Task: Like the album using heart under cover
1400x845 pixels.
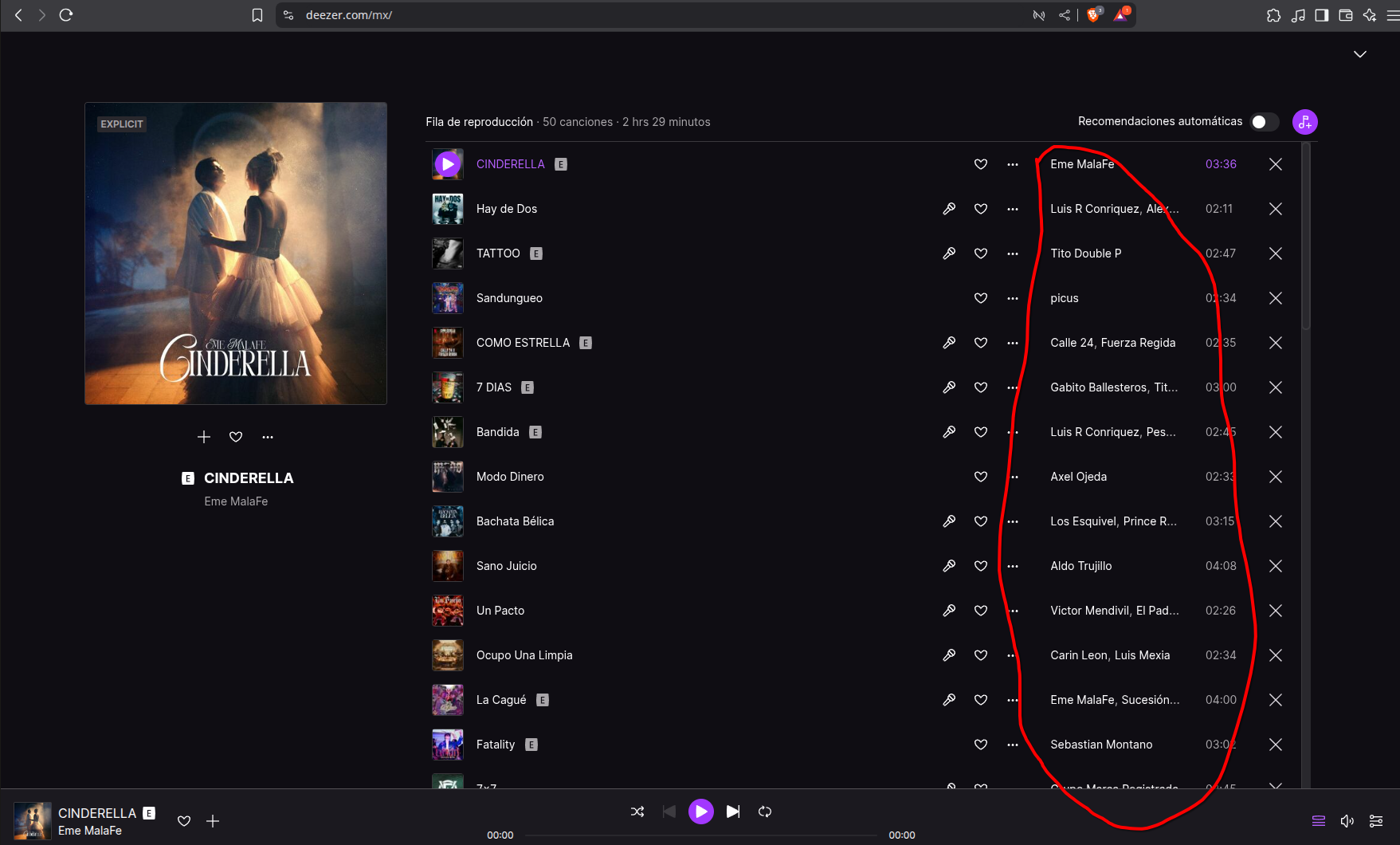Action: click(236, 437)
